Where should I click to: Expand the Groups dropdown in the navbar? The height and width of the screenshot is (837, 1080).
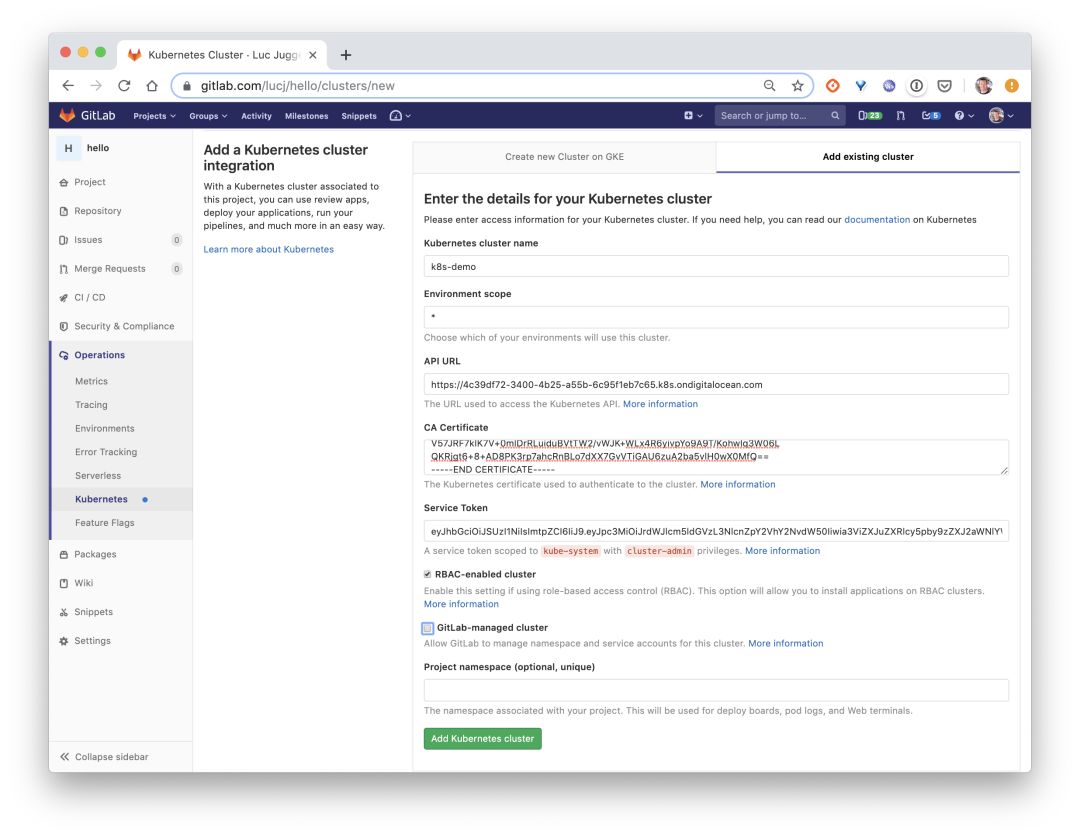208,116
